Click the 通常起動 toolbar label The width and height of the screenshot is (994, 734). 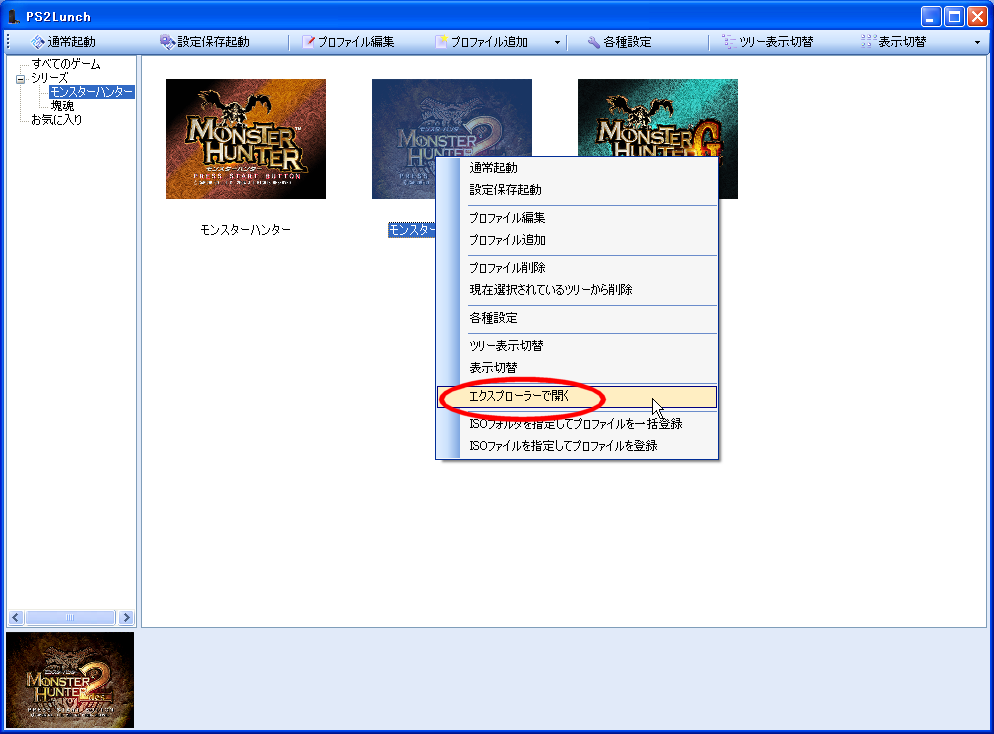tap(72, 42)
